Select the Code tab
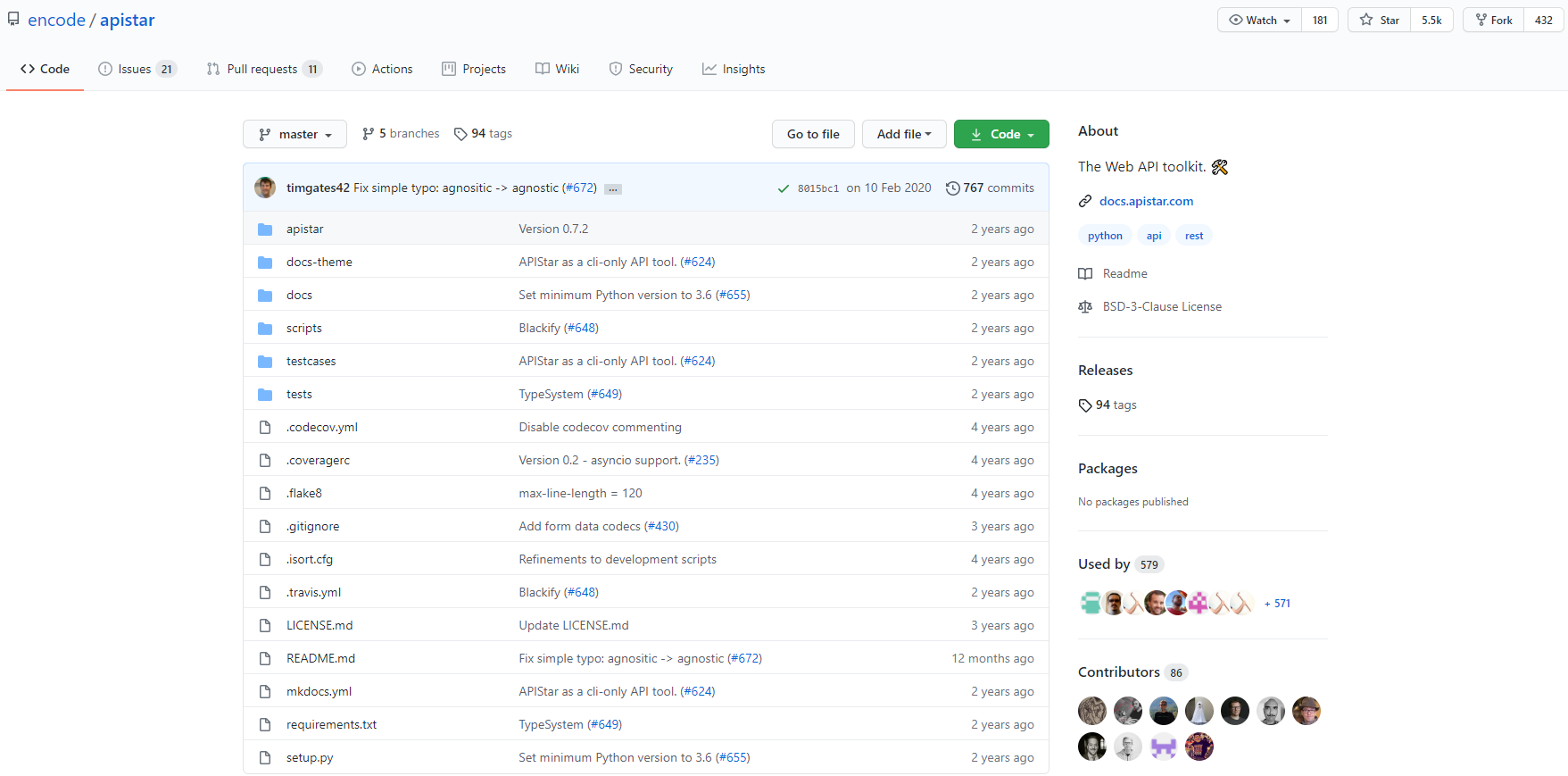This screenshot has width=1568, height=776. click(45, 69)
